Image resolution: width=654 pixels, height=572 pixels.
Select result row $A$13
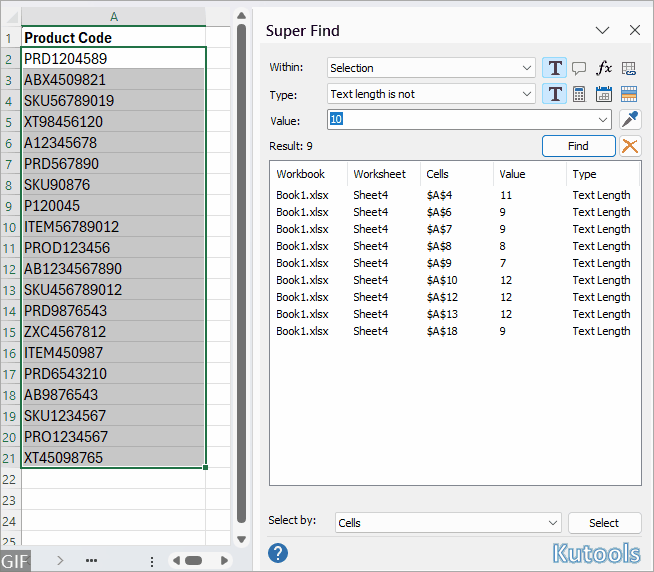(455, 314)
